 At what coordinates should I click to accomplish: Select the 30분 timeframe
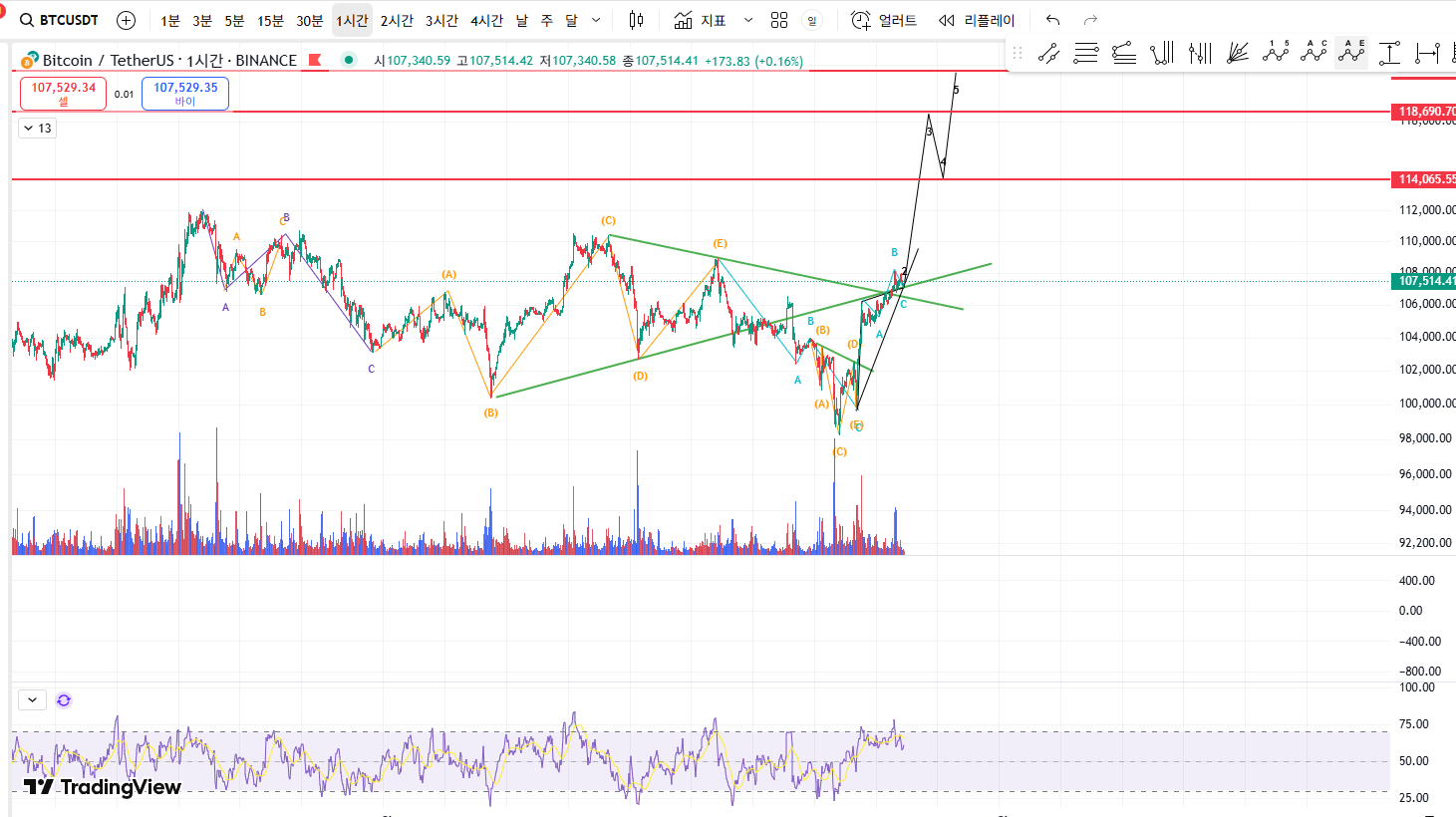click(x=309, y=20)
